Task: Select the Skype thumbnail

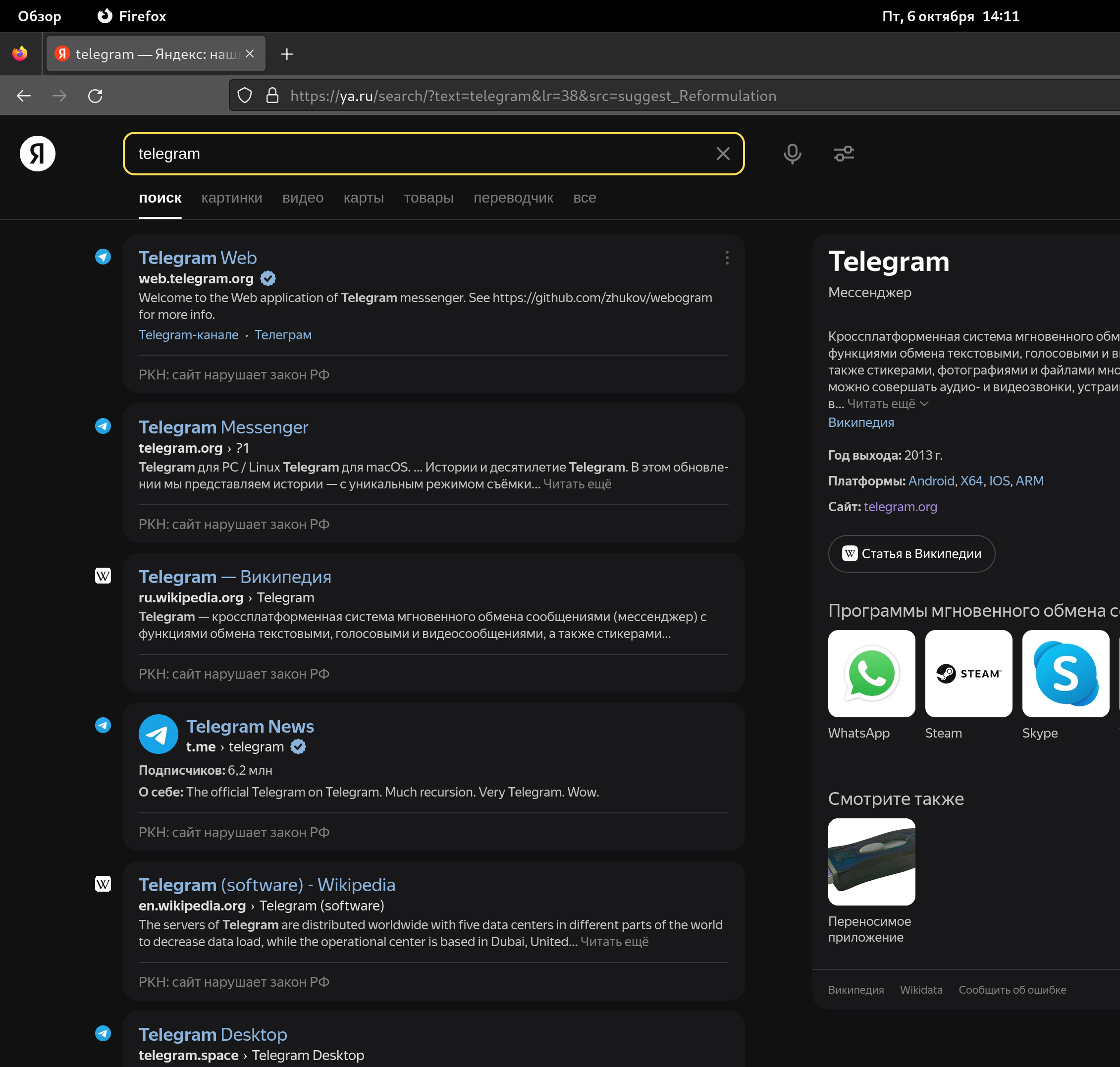Action: coord(1066,673)
